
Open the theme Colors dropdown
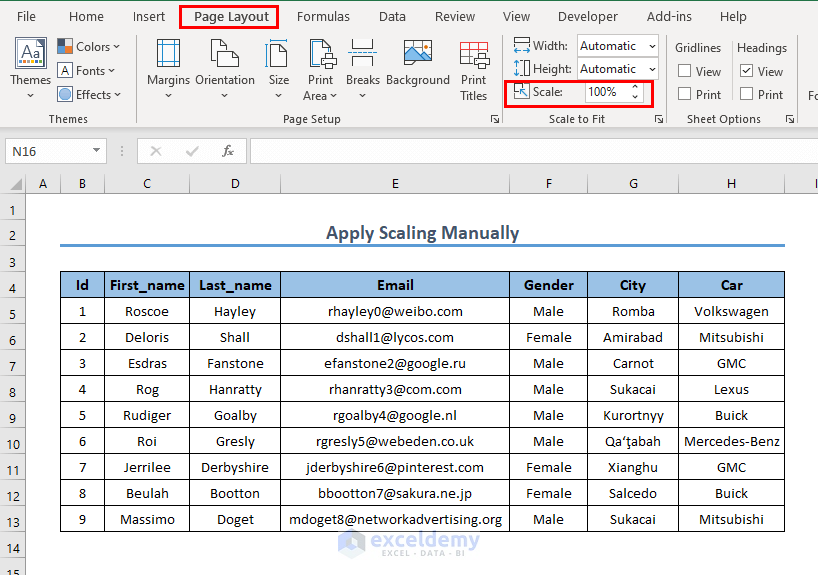pos(89,47)
